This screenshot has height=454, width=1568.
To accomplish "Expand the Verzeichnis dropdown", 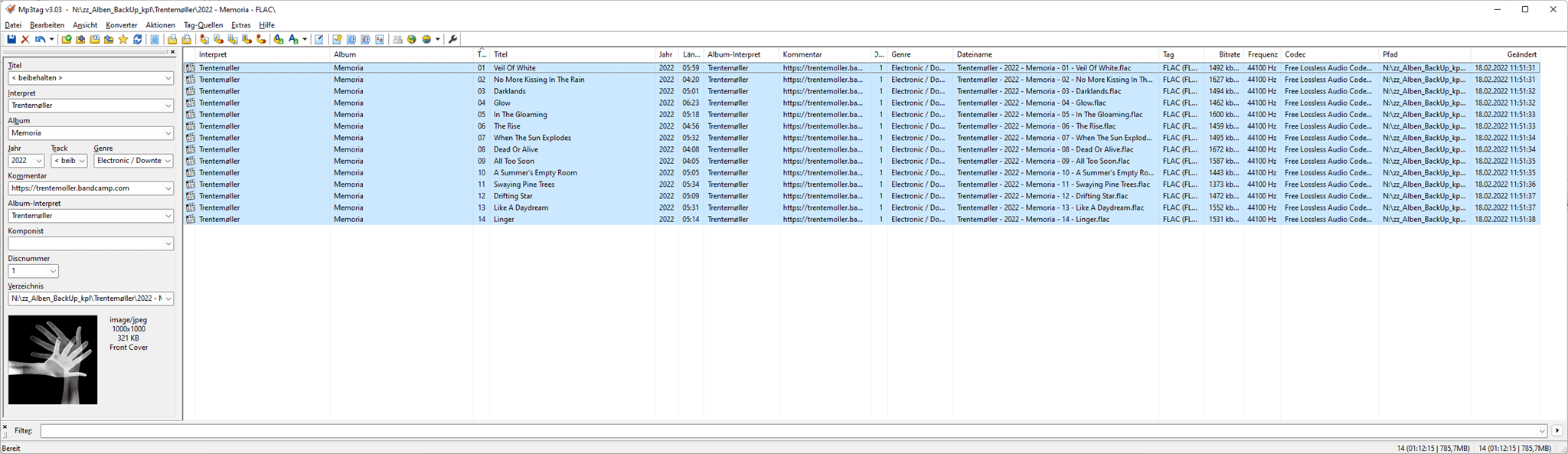I will click(x=168, y=299).
